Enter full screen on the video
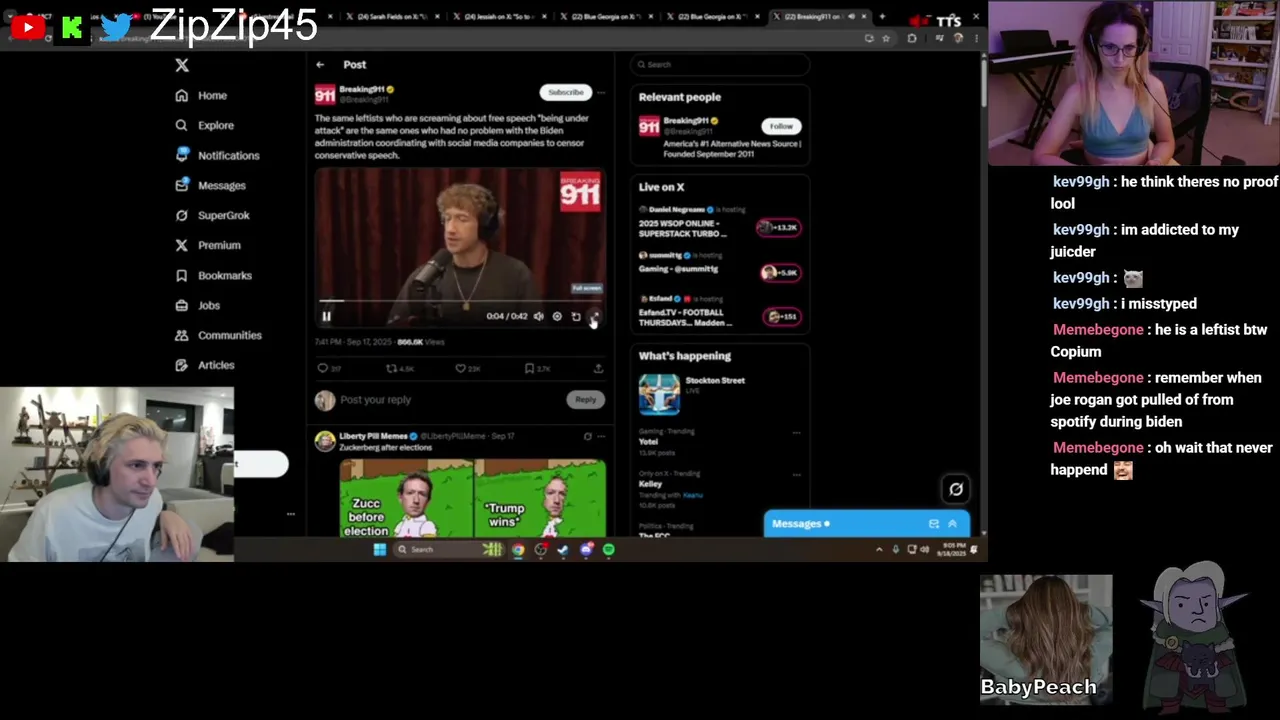The image size is (1280, 720). (x=594, y=316)
